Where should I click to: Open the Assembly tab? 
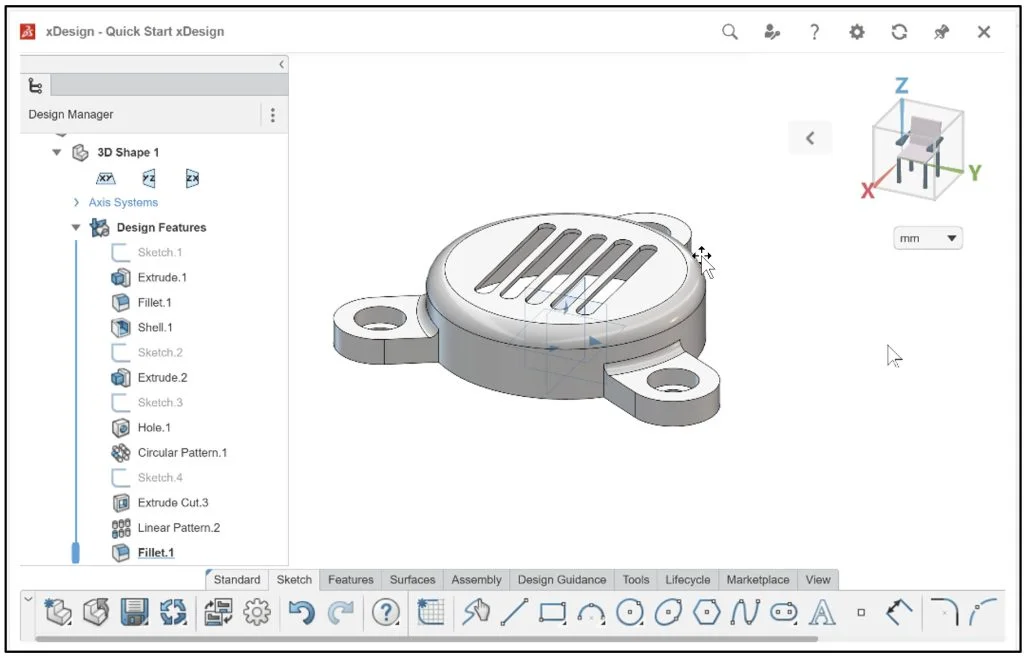(477, 580)
